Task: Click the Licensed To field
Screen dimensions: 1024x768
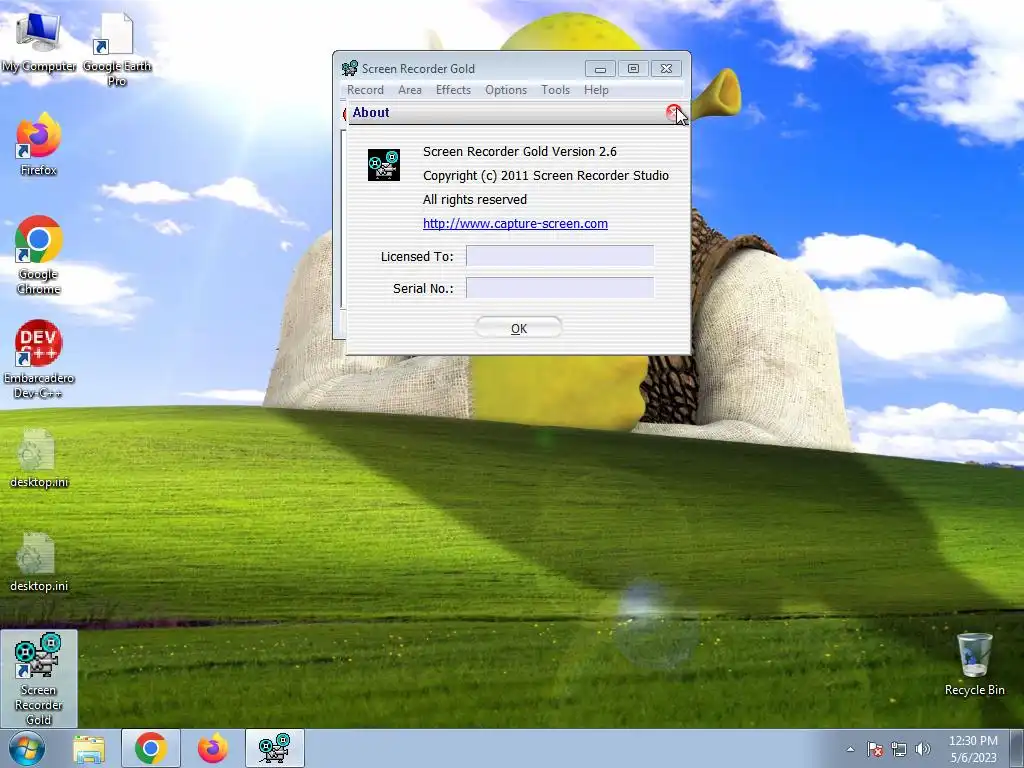Action: [x=560, y=256]
